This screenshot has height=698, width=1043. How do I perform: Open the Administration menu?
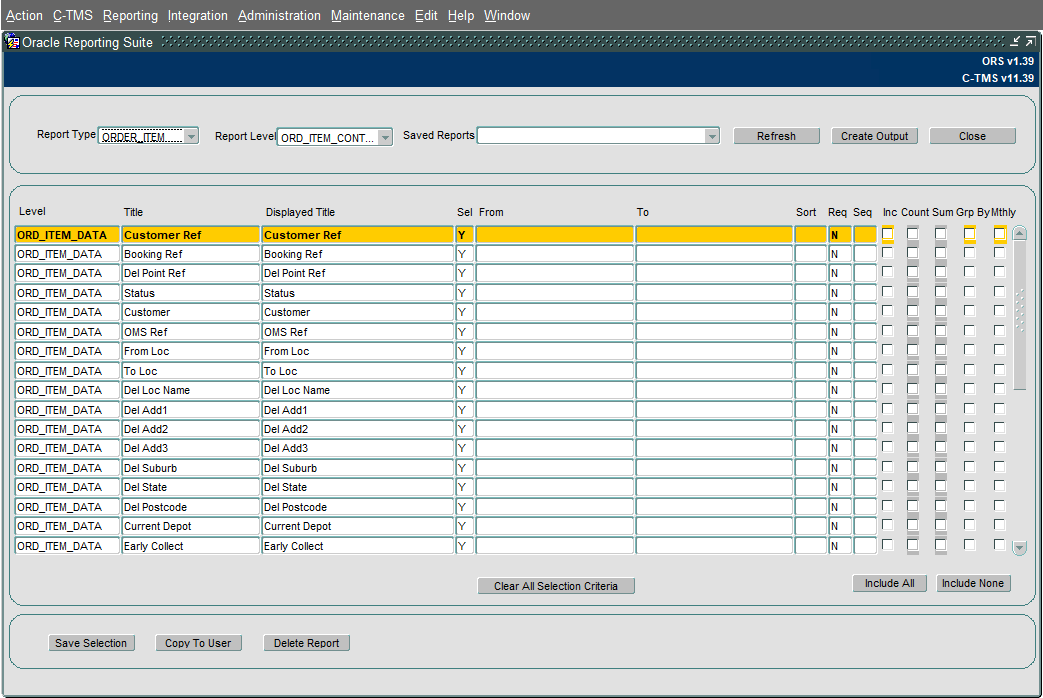pos(279,15)
